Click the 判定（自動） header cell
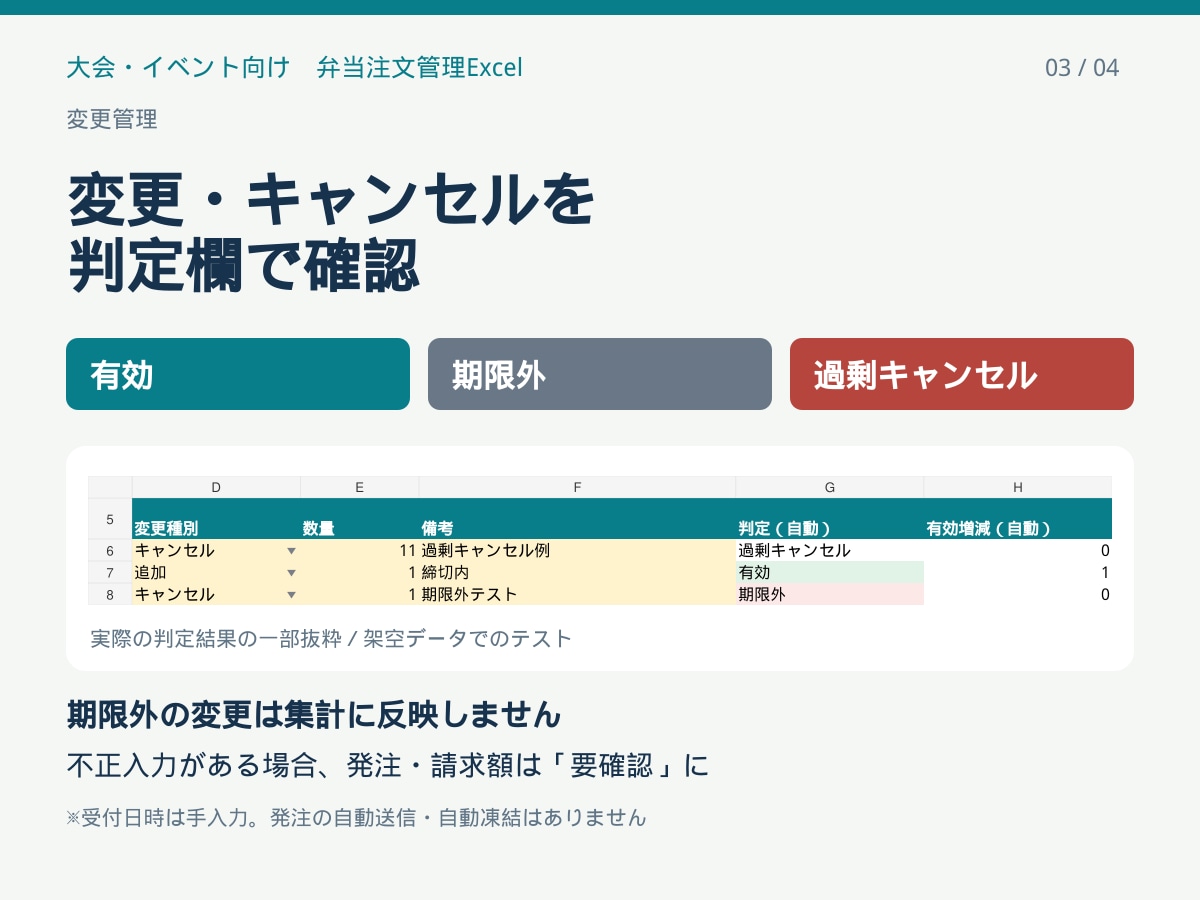 pyautogui.click(x=830, y=519)
